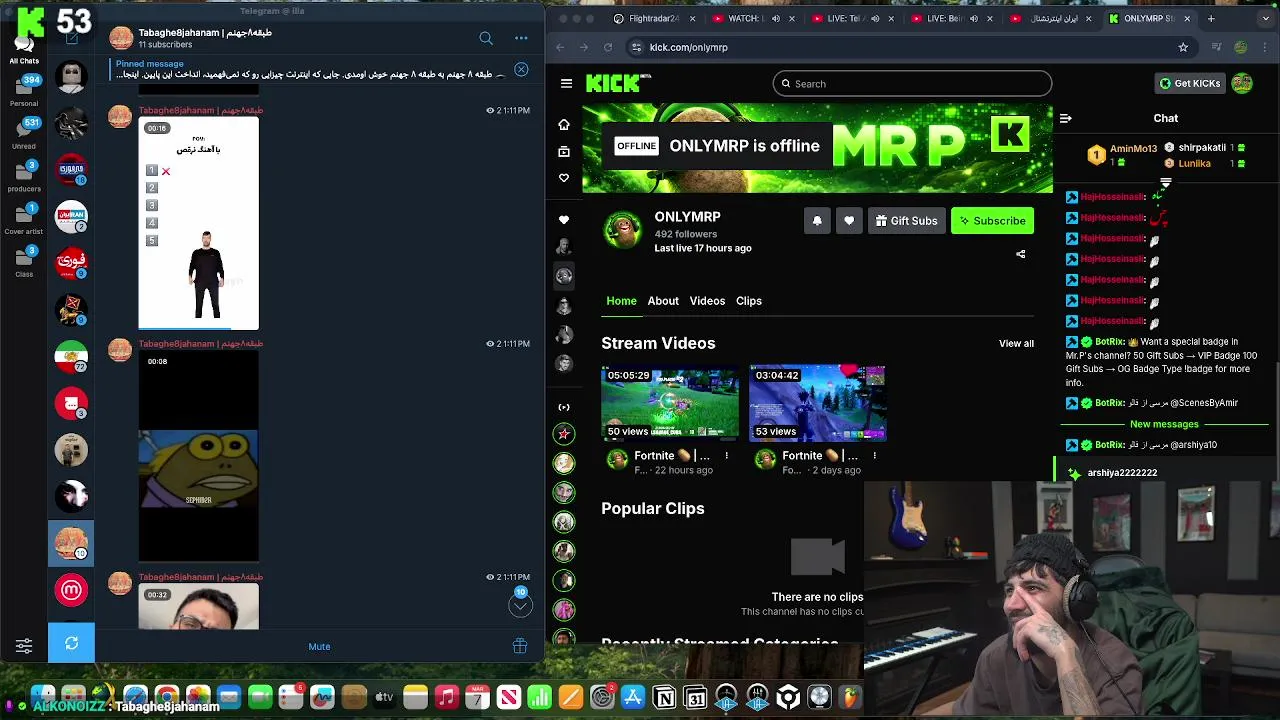Switch to Unread folder in Telegram
The width and height of the screenshot is (1280, 720).
24,134
